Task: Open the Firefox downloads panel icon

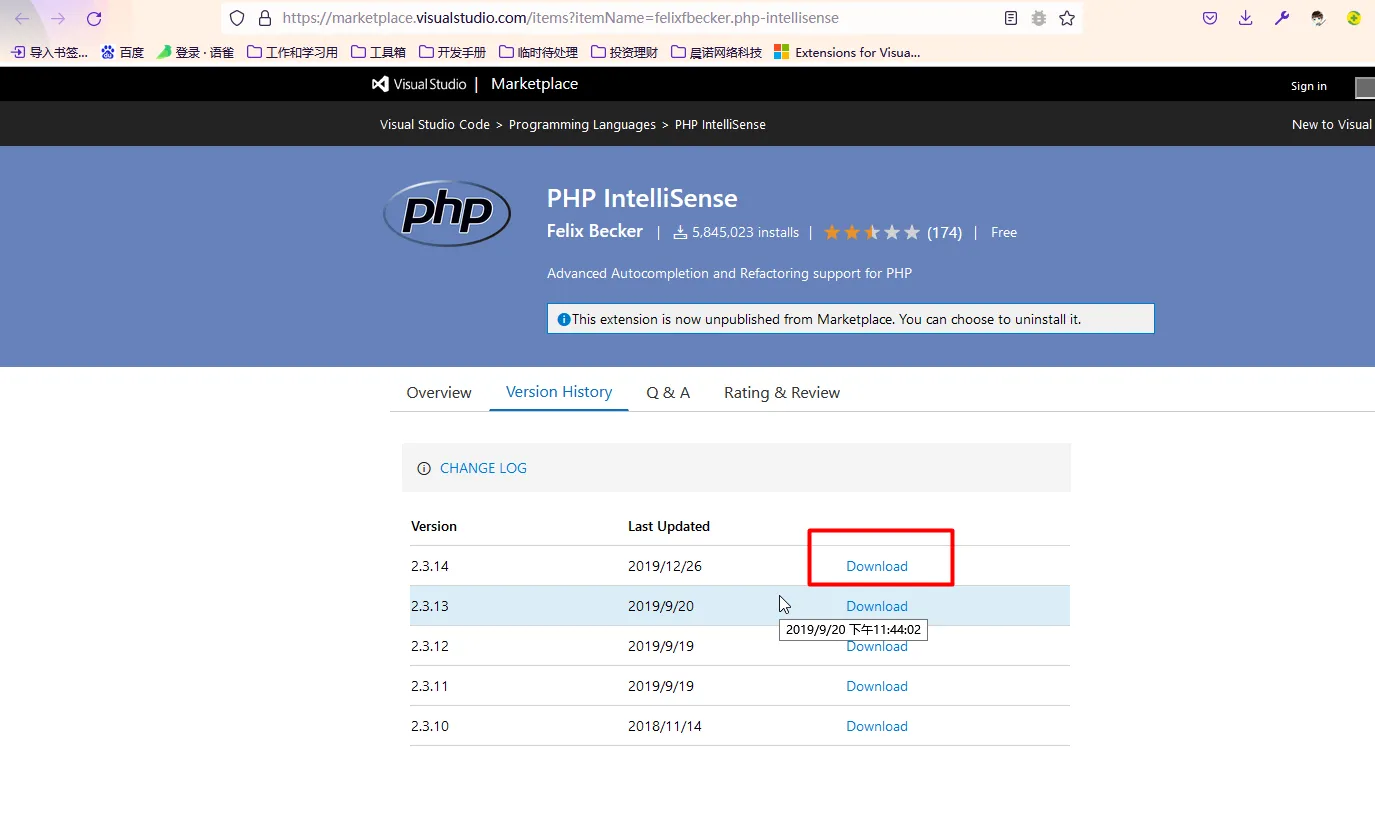Action: 1245,18
